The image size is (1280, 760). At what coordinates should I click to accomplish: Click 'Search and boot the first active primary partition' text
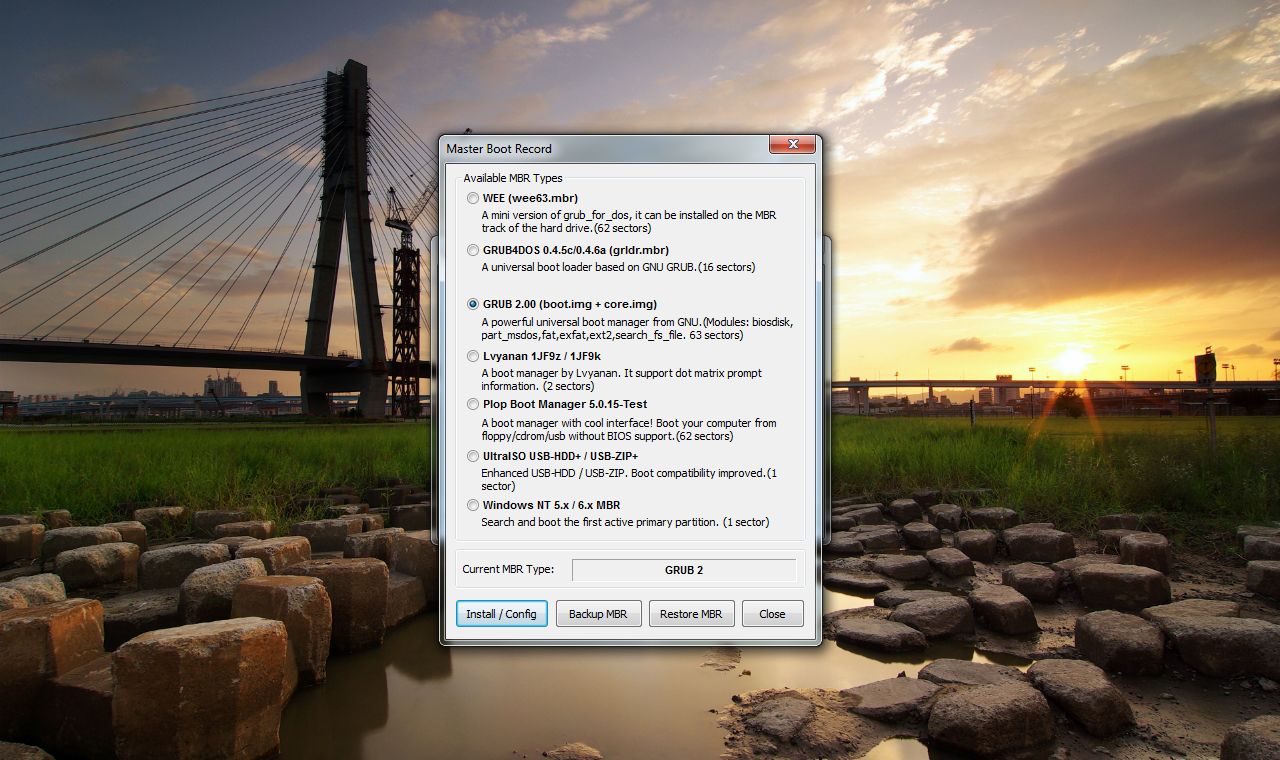[625, 522]
